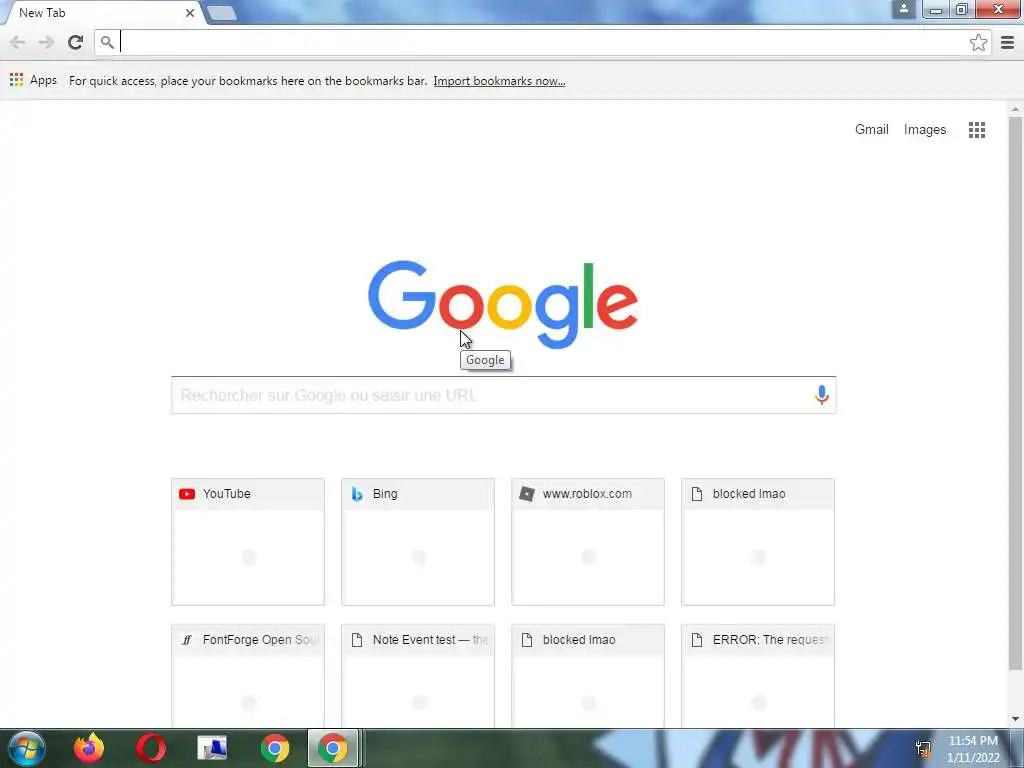This screenshot has width=1024, height=768.
Task: Click the Chrome user profile button
Action: pyautogui.click(x=904, y=9)
